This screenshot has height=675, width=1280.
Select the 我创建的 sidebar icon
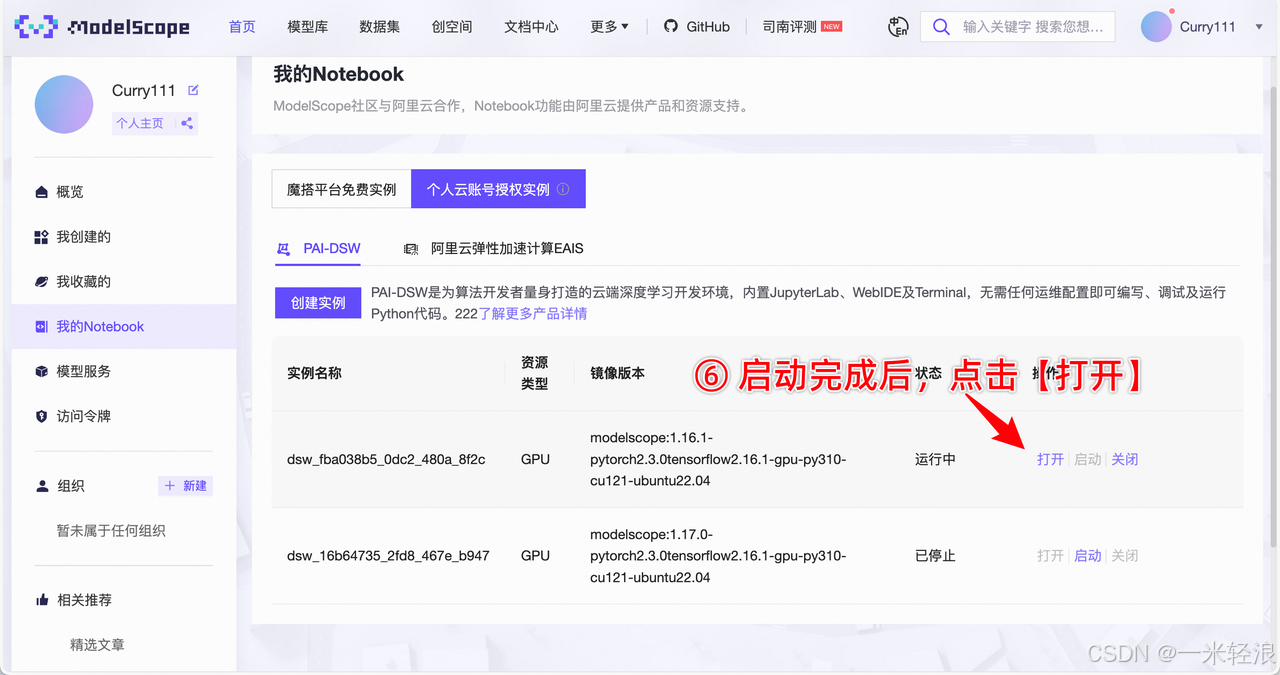tap(41, 236)
